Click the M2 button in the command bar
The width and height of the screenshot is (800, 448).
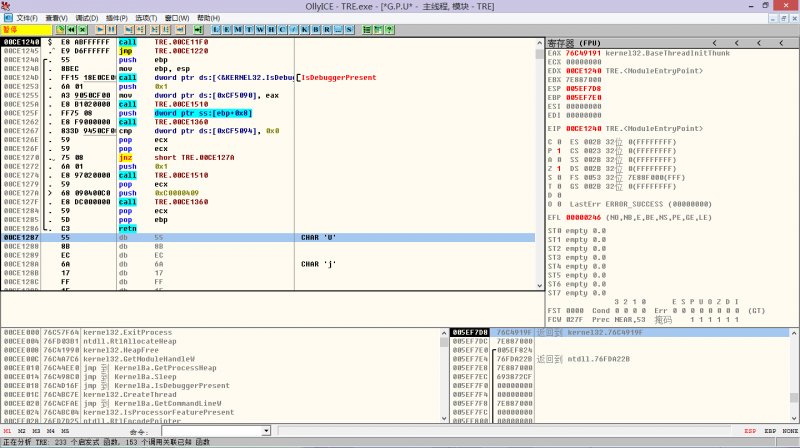click(21, 431)
